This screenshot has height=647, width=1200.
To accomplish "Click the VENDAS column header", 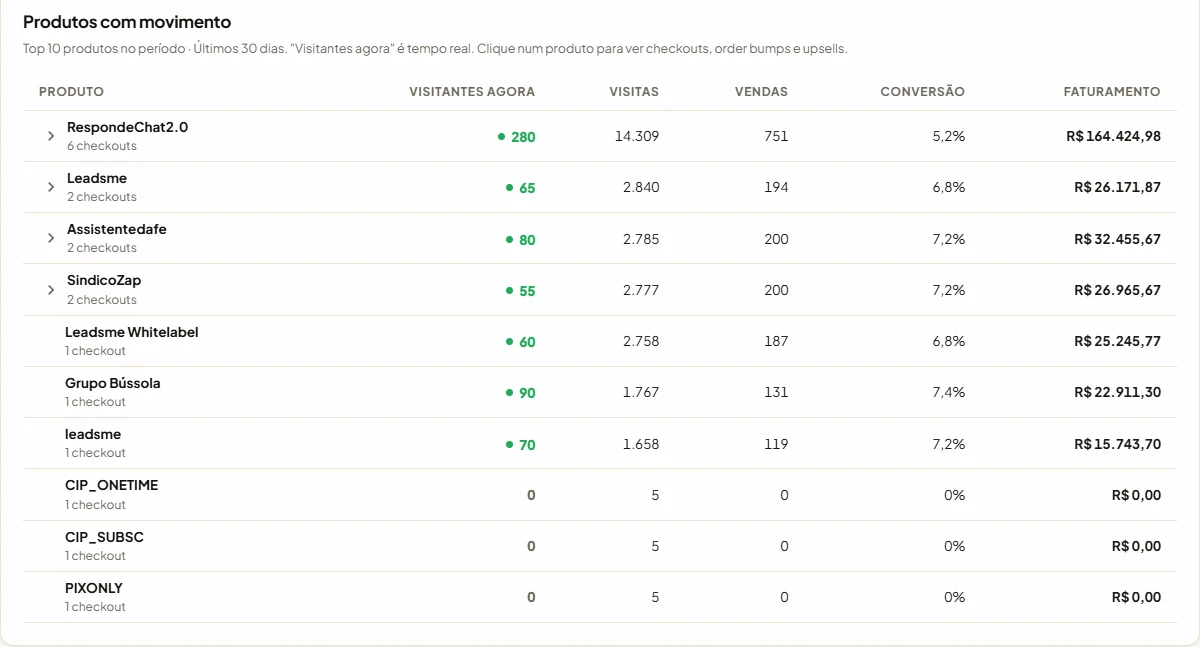I will point(761,92).
